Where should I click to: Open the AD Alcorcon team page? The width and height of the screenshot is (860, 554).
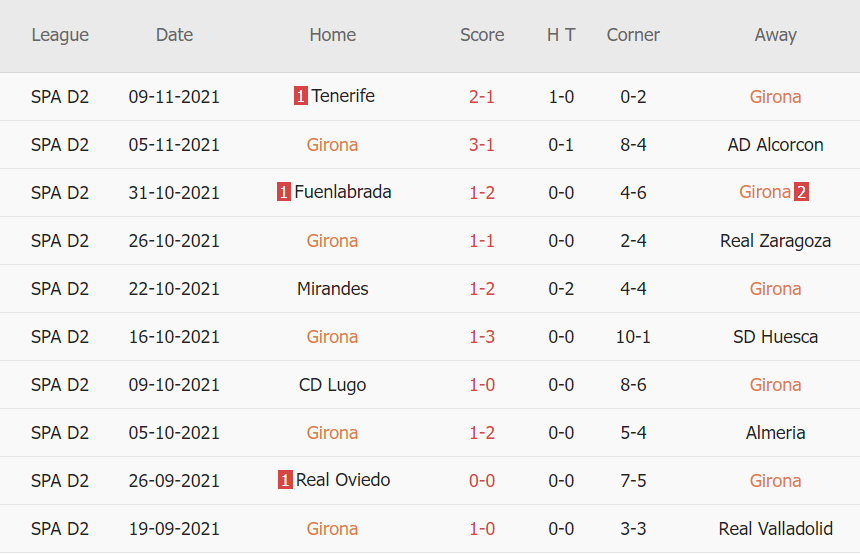[x=775, y=144]
